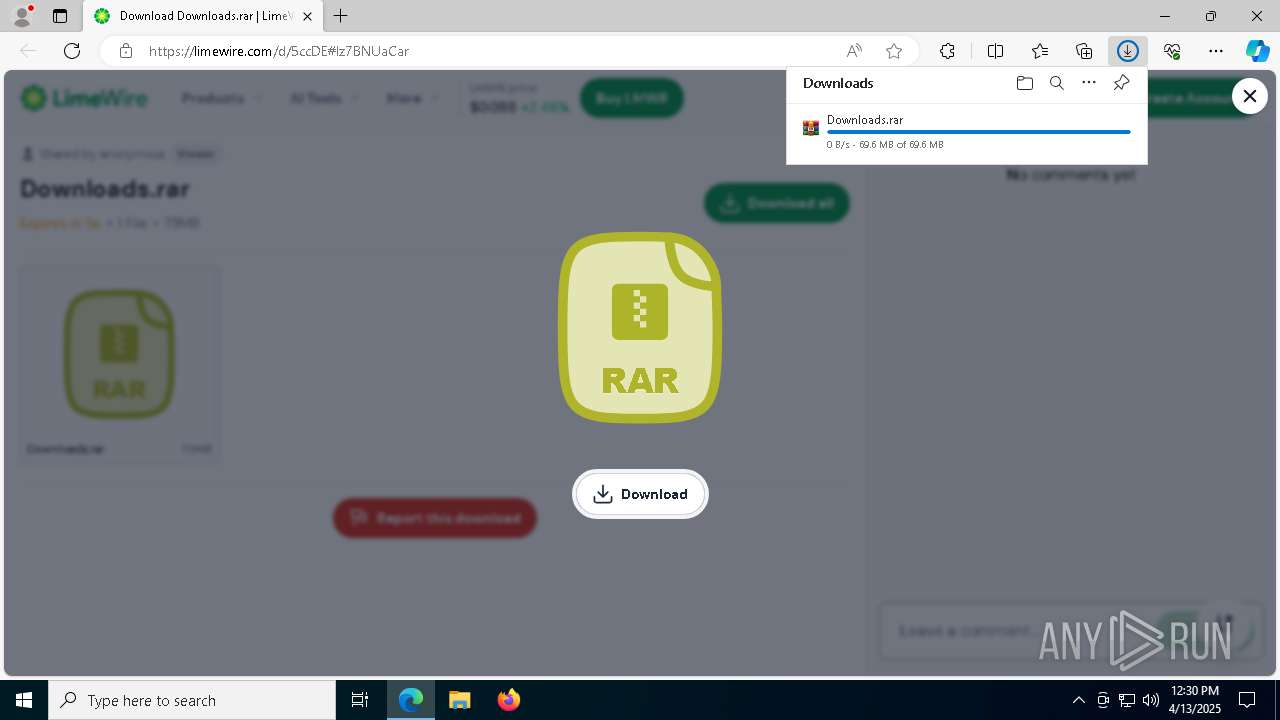Open the tab actions menu icon
The image size is (1280, 720).
(x=60, y=16)
